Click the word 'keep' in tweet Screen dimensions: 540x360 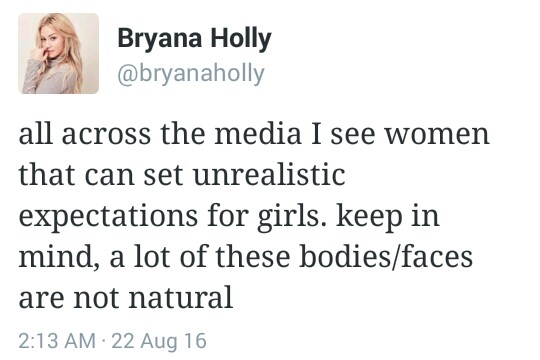369,218
